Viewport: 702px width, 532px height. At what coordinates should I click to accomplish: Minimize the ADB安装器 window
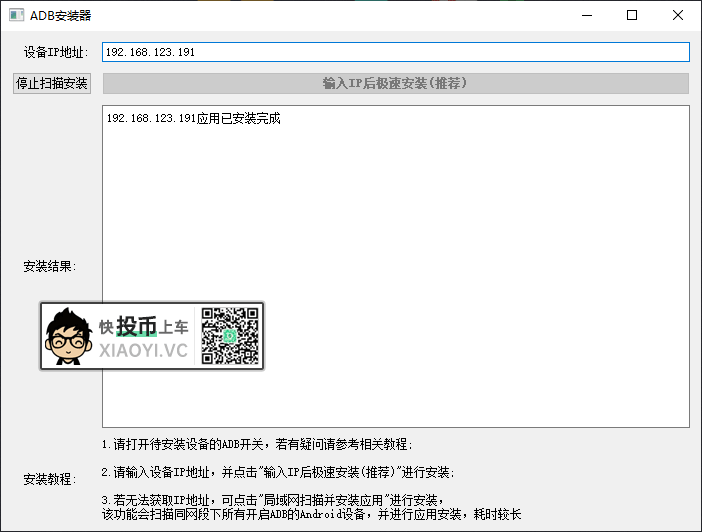(587, 15)
